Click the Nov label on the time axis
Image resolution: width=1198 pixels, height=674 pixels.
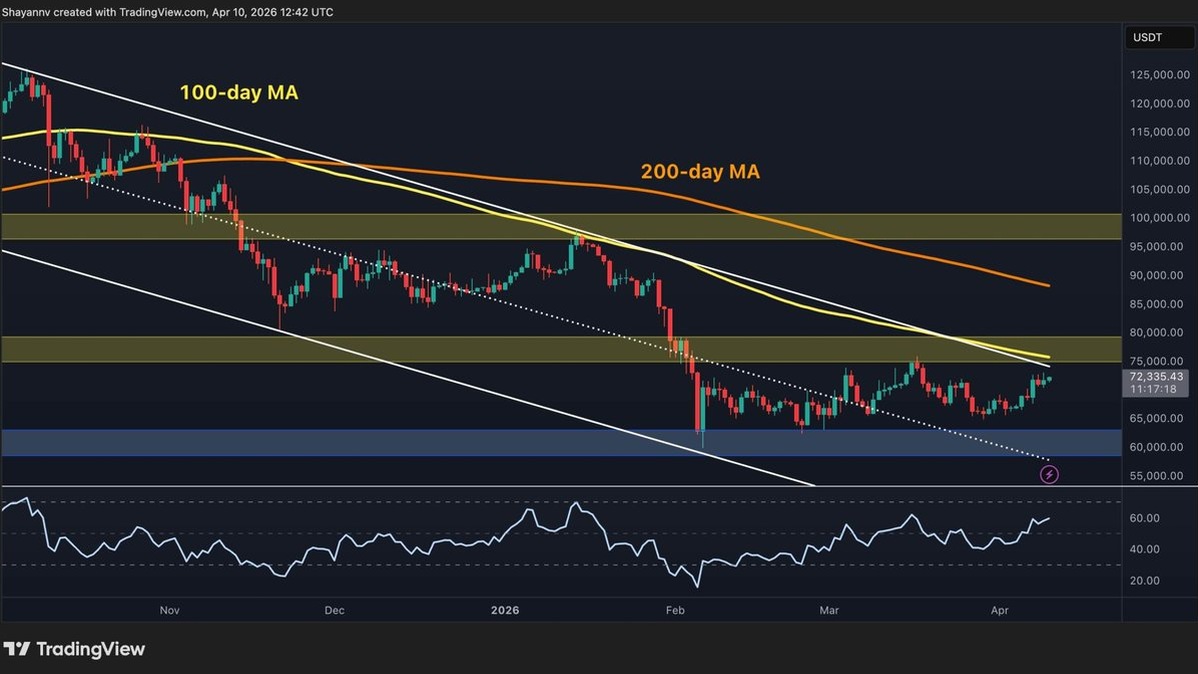pos(169,609)
